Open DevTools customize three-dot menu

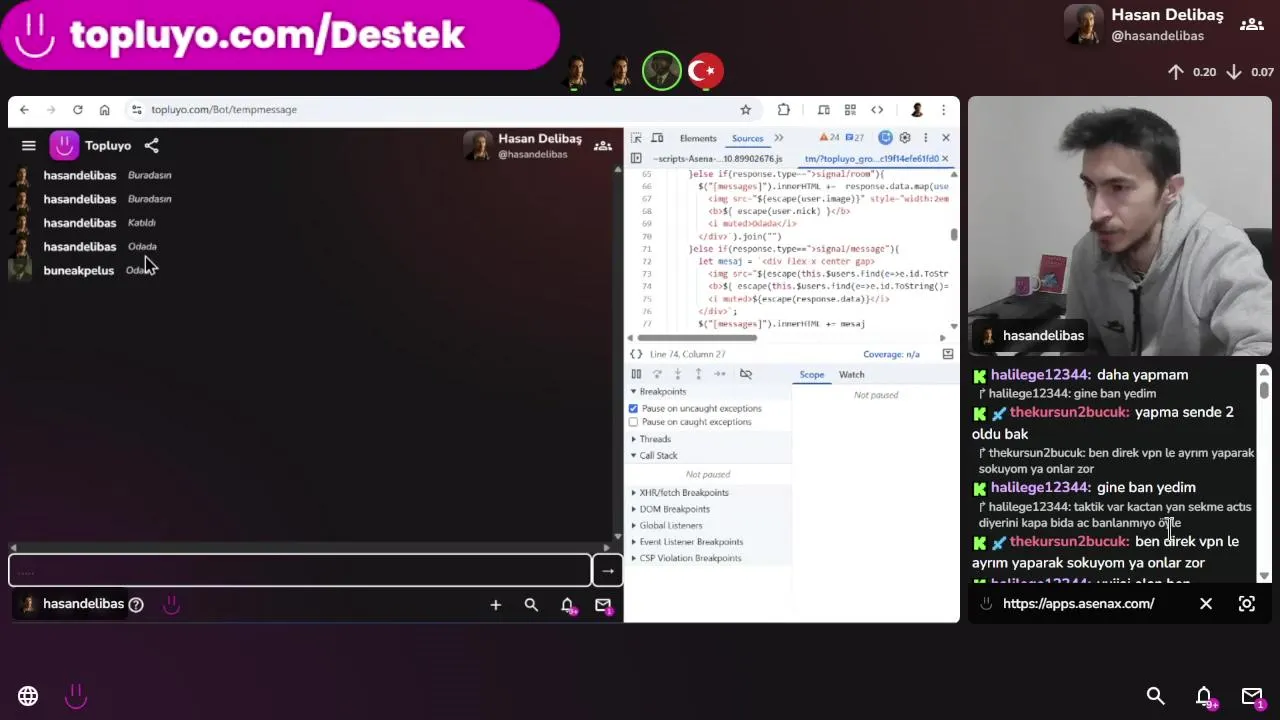coord(925,138)
